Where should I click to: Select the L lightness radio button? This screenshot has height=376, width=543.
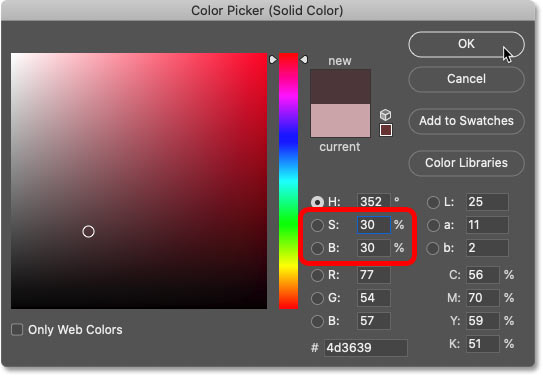pyautogui.click(x=433, y=202)
